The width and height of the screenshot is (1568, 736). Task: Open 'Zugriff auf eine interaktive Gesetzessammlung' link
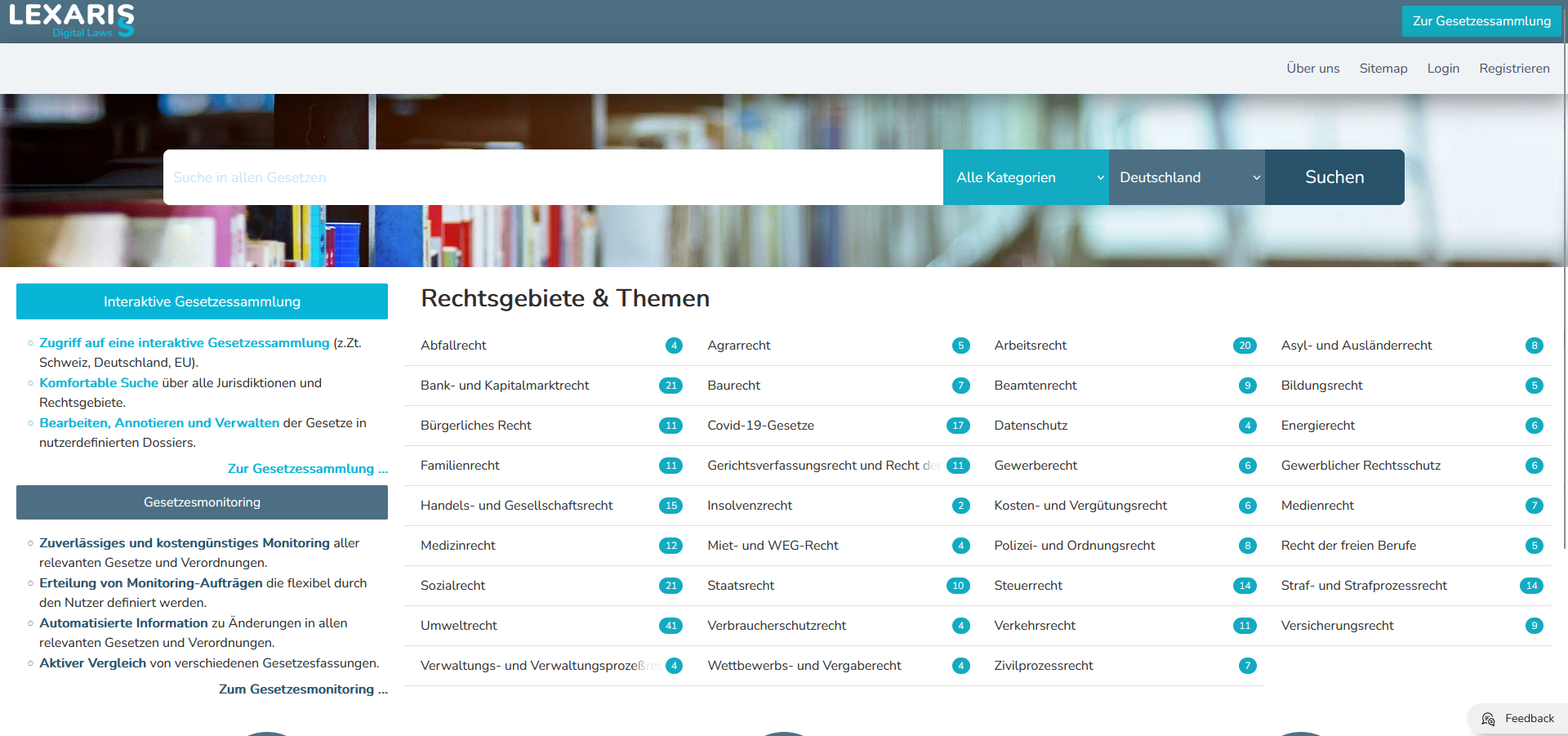[x=185, y=343]
